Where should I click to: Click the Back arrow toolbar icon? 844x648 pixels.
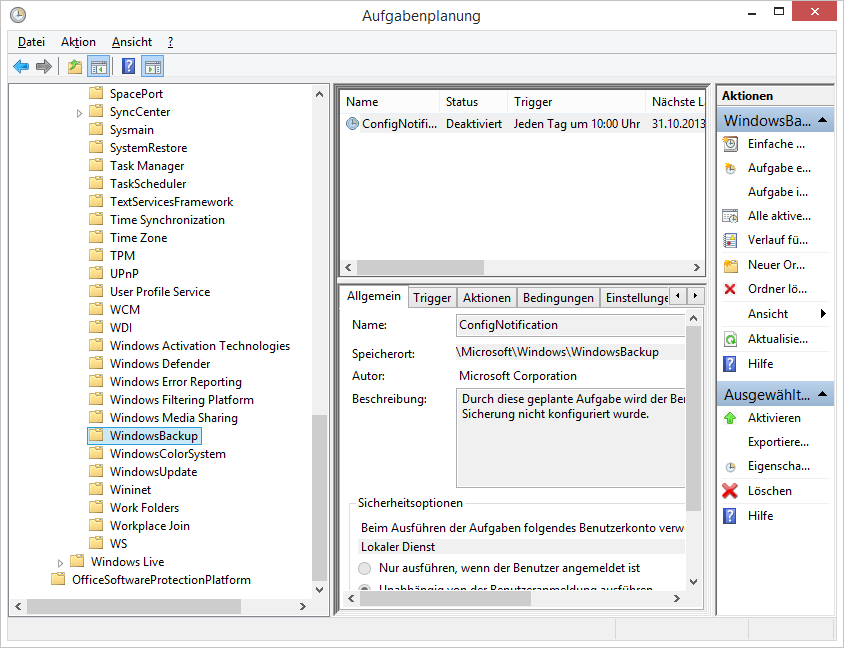(21, 67)
